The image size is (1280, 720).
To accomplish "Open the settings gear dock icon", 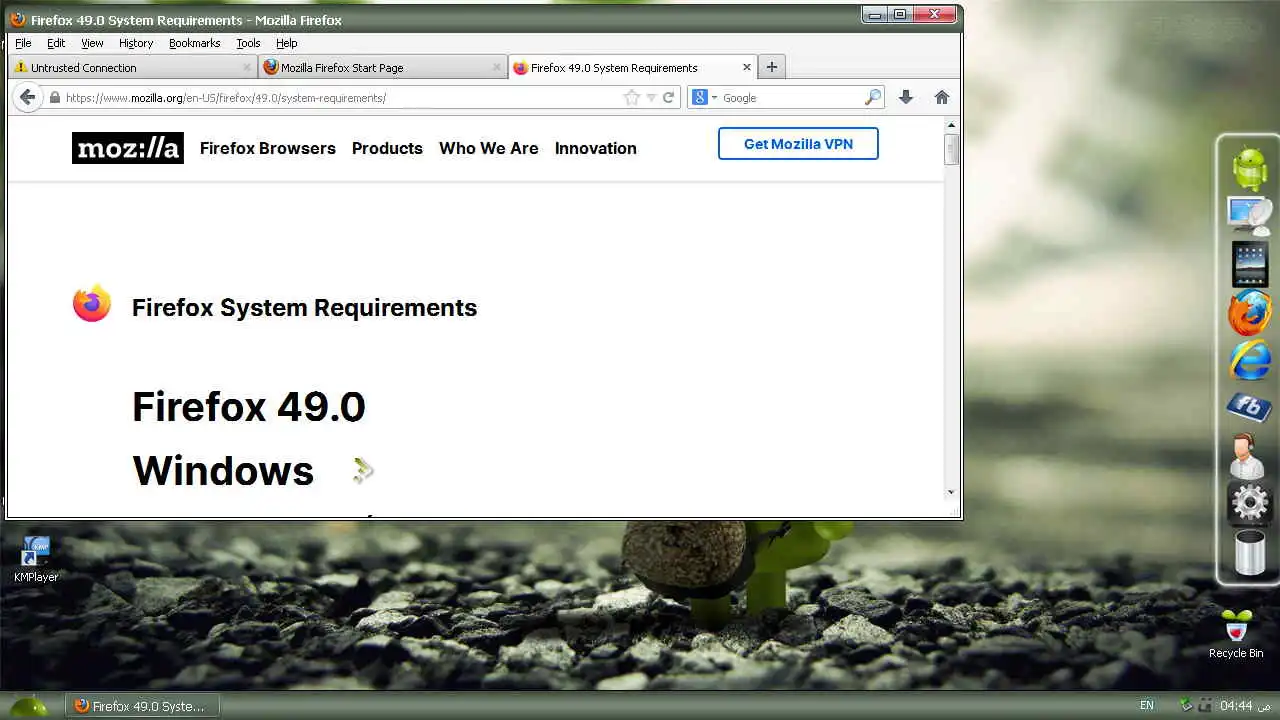I will point(1250,503).
